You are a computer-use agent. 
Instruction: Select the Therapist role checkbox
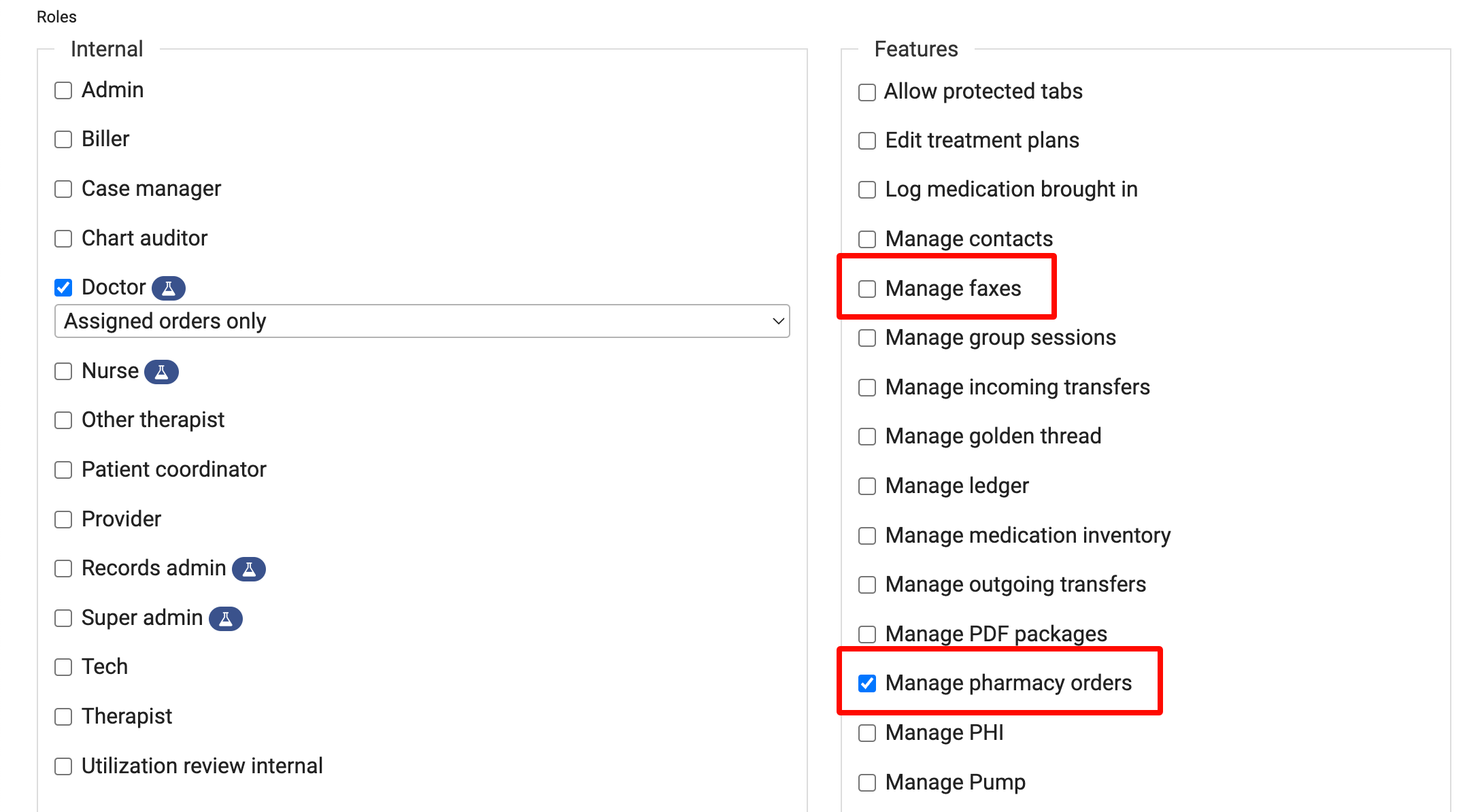63,717
